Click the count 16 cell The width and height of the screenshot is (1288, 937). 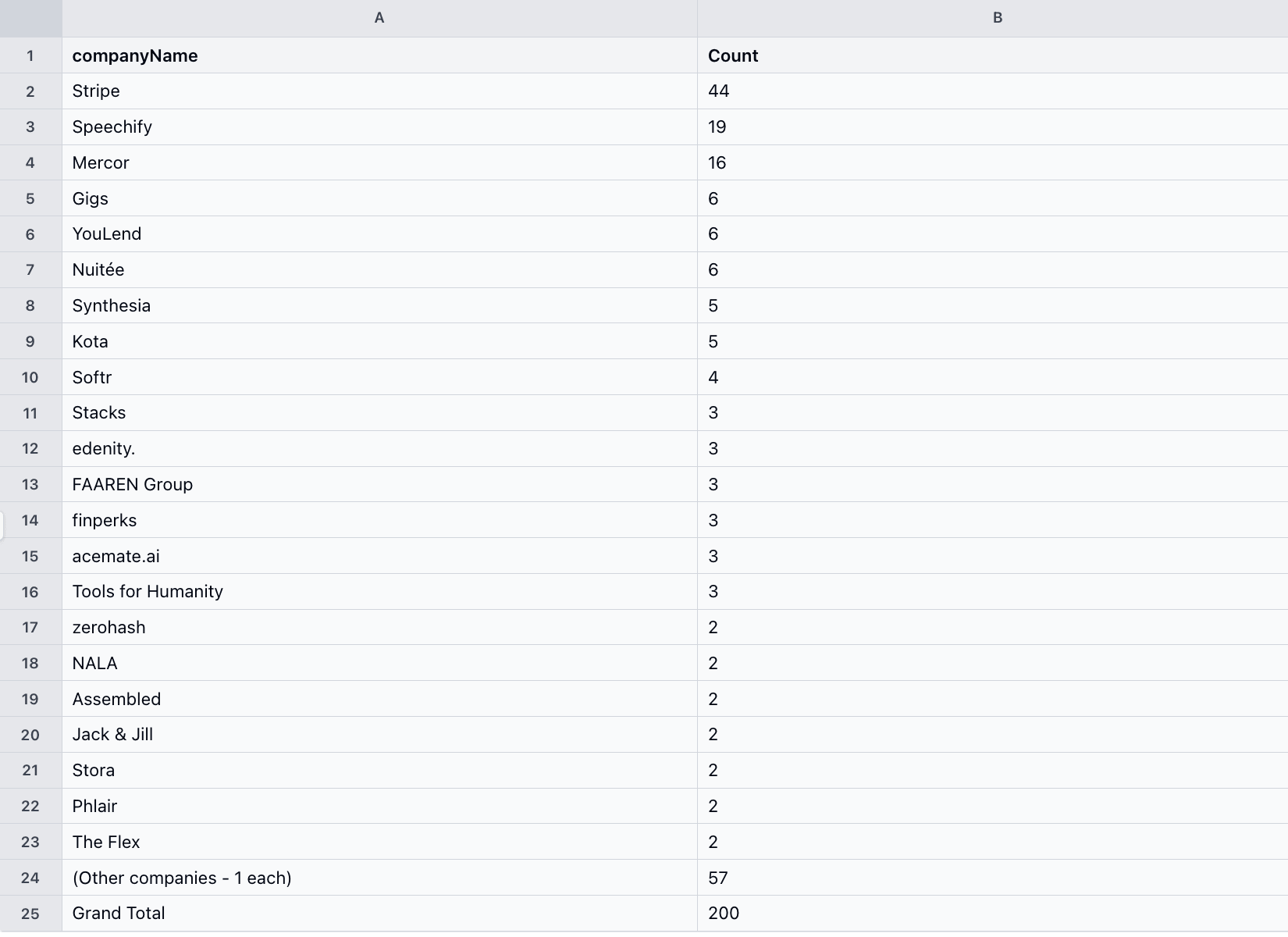click(x=992, y=162)
